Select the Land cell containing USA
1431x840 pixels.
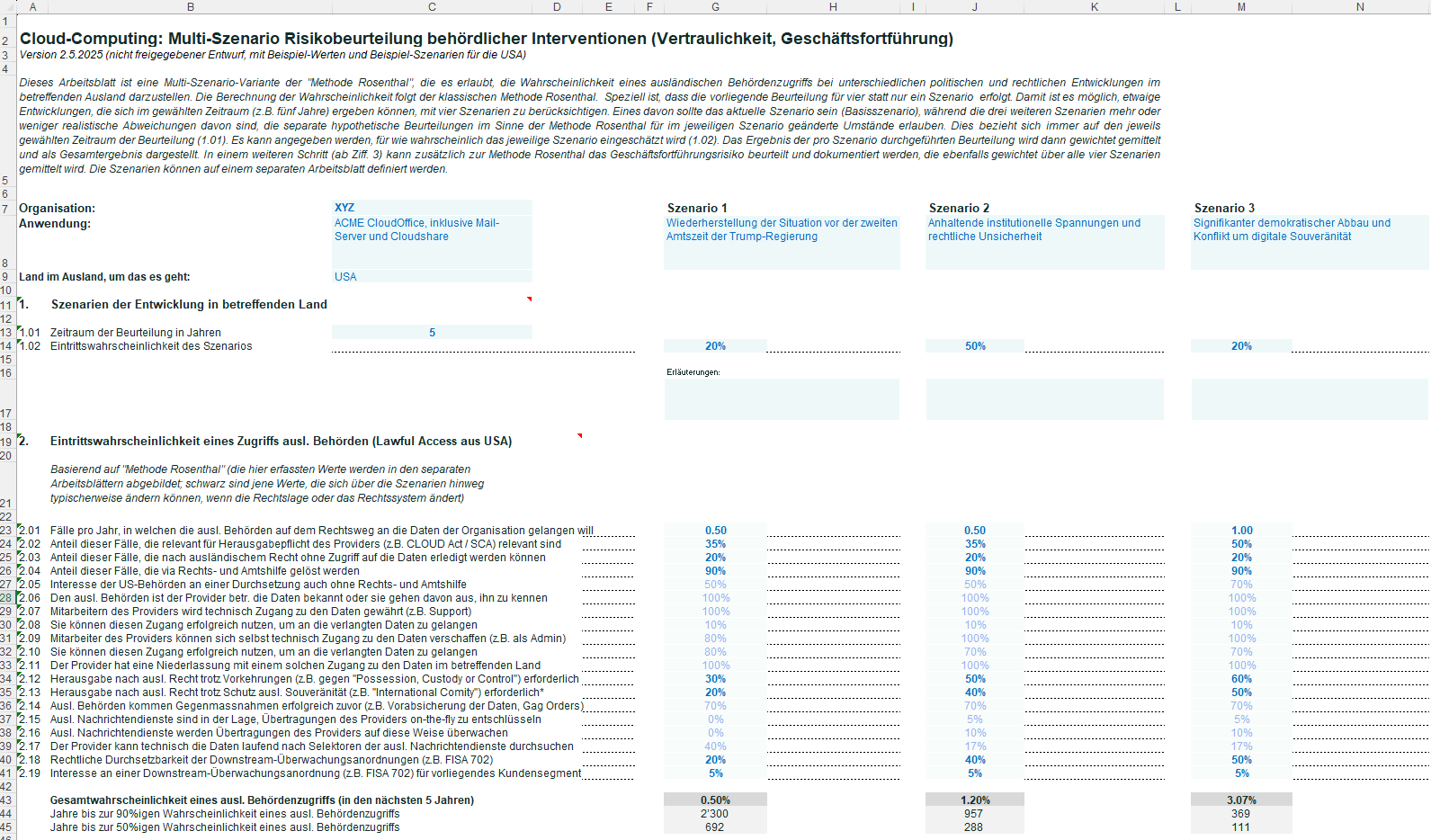point(432,277)
